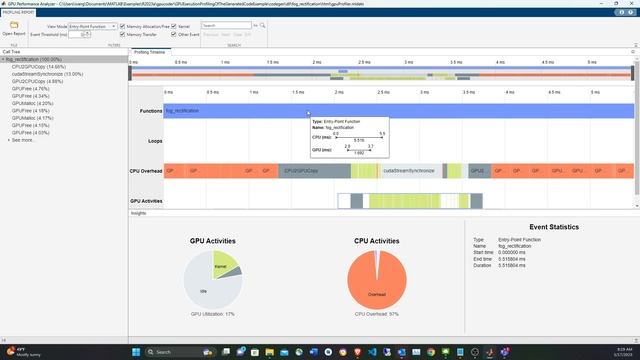Select the Profiling Timeline tab

(150, 52)
